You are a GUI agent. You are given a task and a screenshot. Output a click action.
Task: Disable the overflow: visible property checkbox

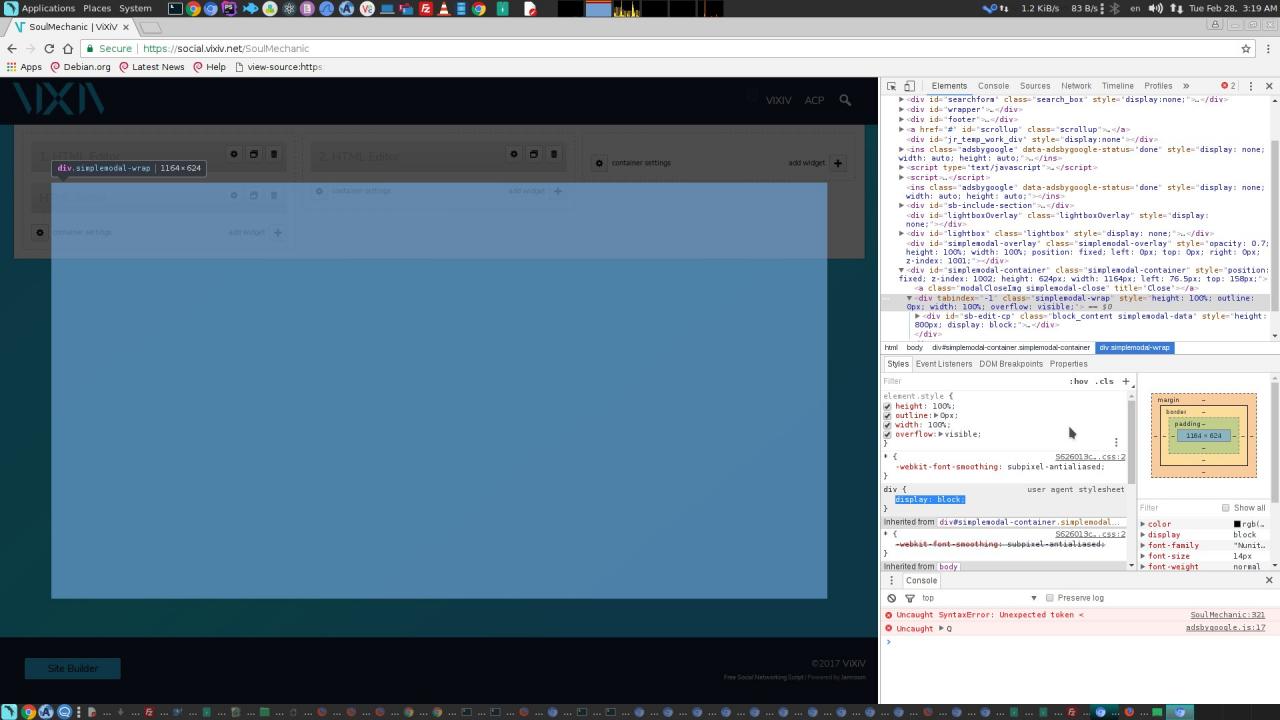point(887,434)
